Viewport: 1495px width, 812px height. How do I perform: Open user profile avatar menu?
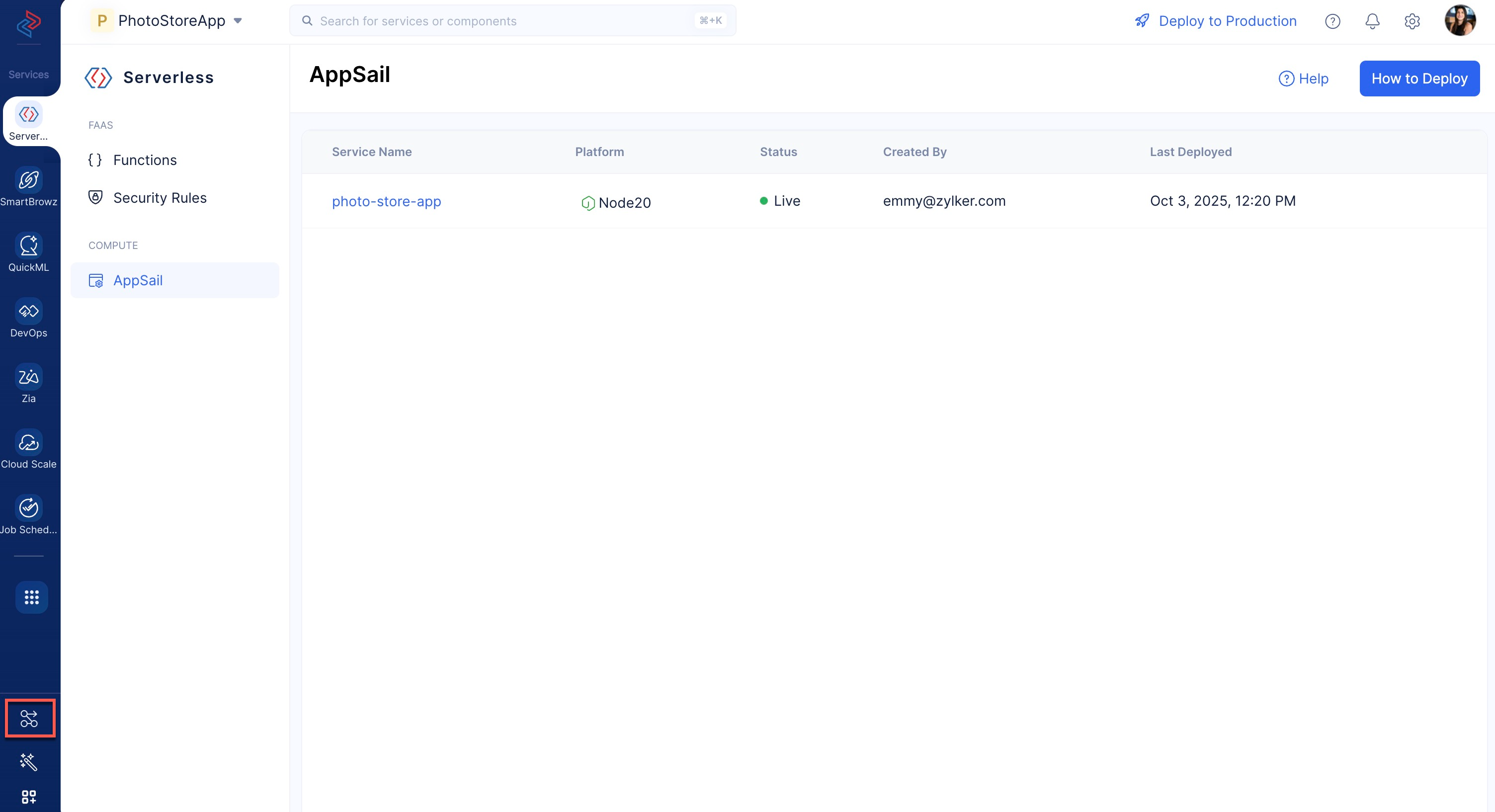1460,21
